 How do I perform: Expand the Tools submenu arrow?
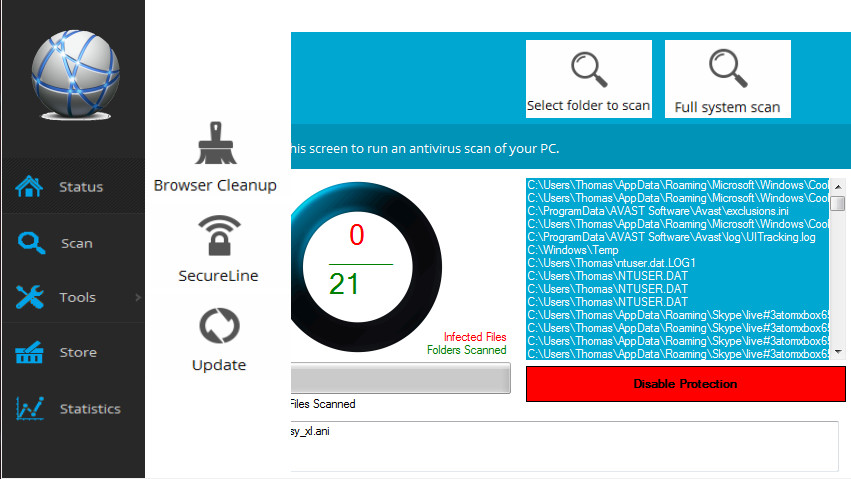138,297
